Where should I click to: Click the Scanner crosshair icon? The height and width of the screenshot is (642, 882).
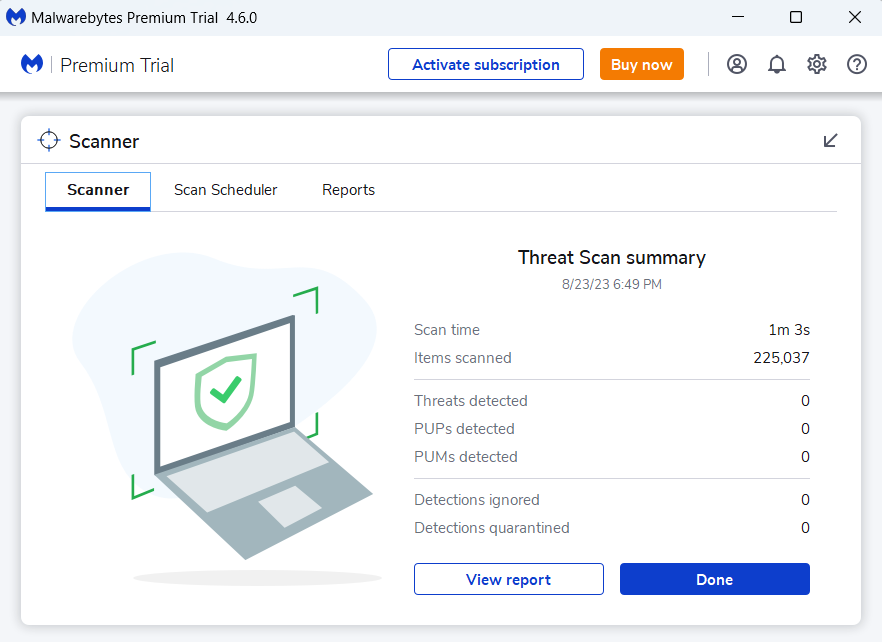coord(49,141)
